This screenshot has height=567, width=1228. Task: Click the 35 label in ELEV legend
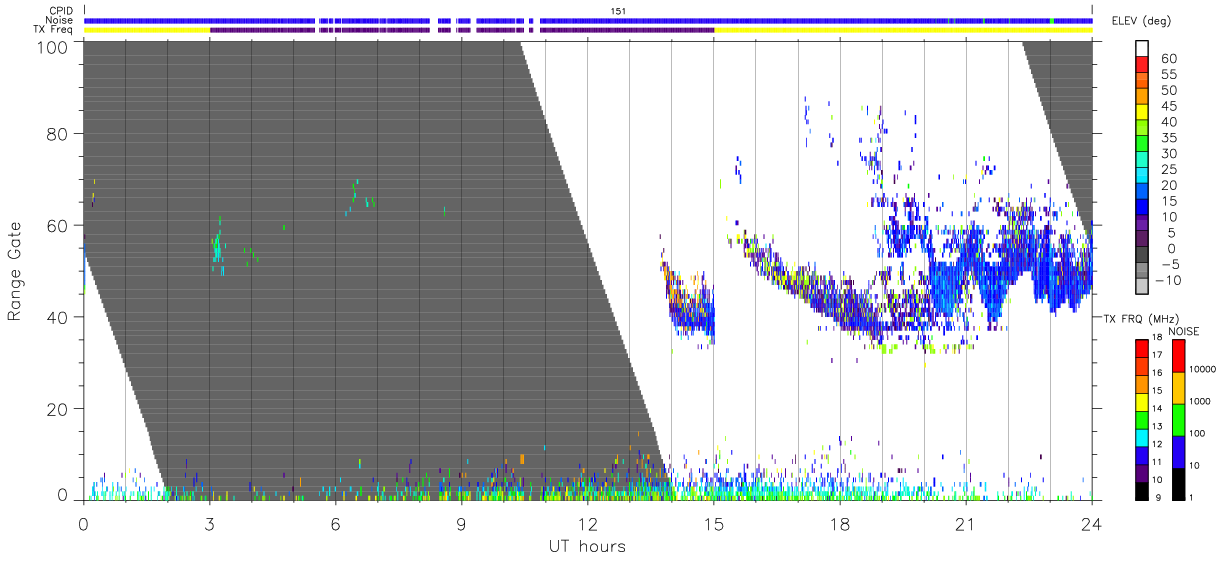pyautogui.click(x=1168, y=138)
